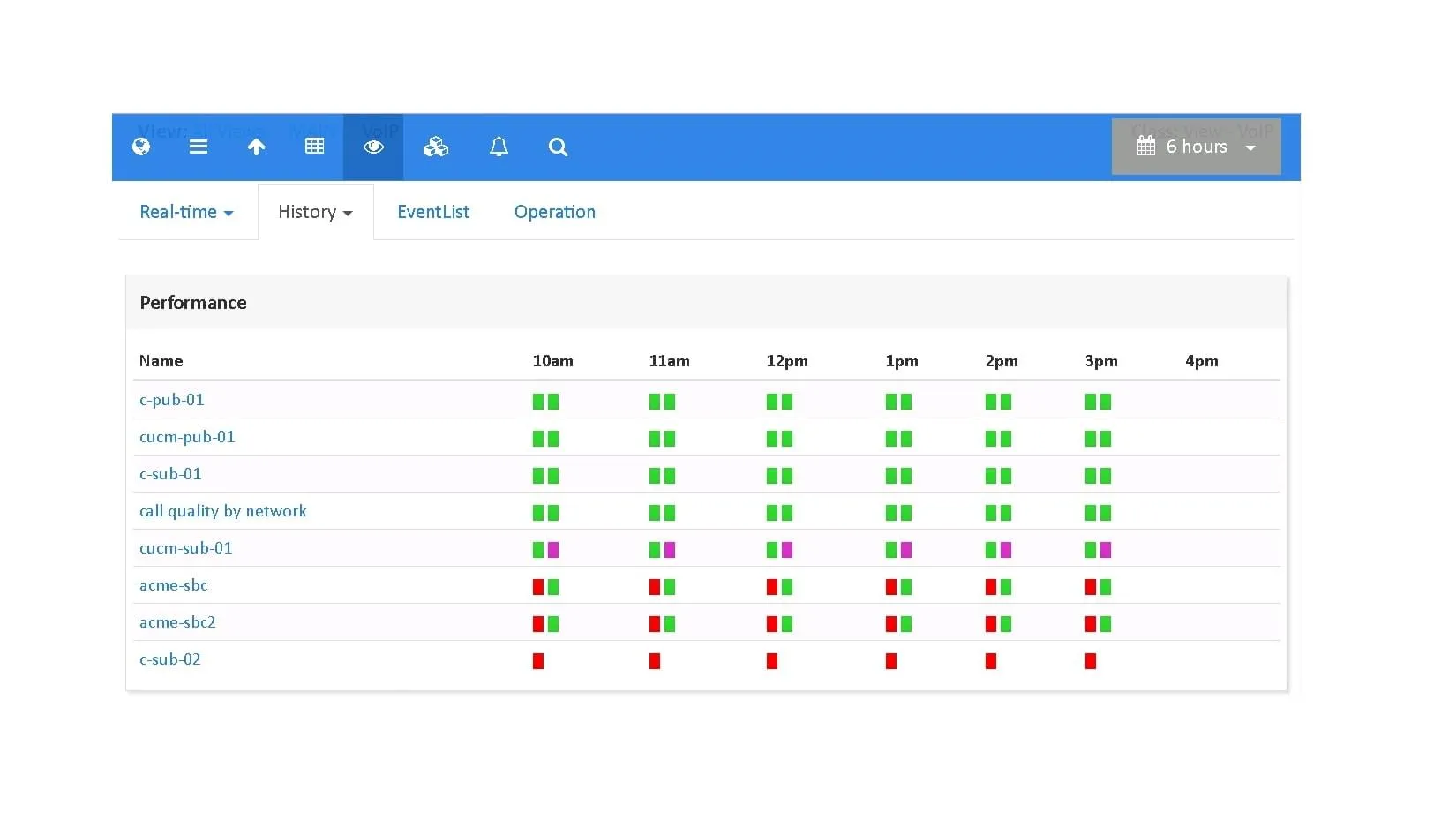
Task: Click the magnifier search icon
Action: pyautogui.click(x=558, y=147)
